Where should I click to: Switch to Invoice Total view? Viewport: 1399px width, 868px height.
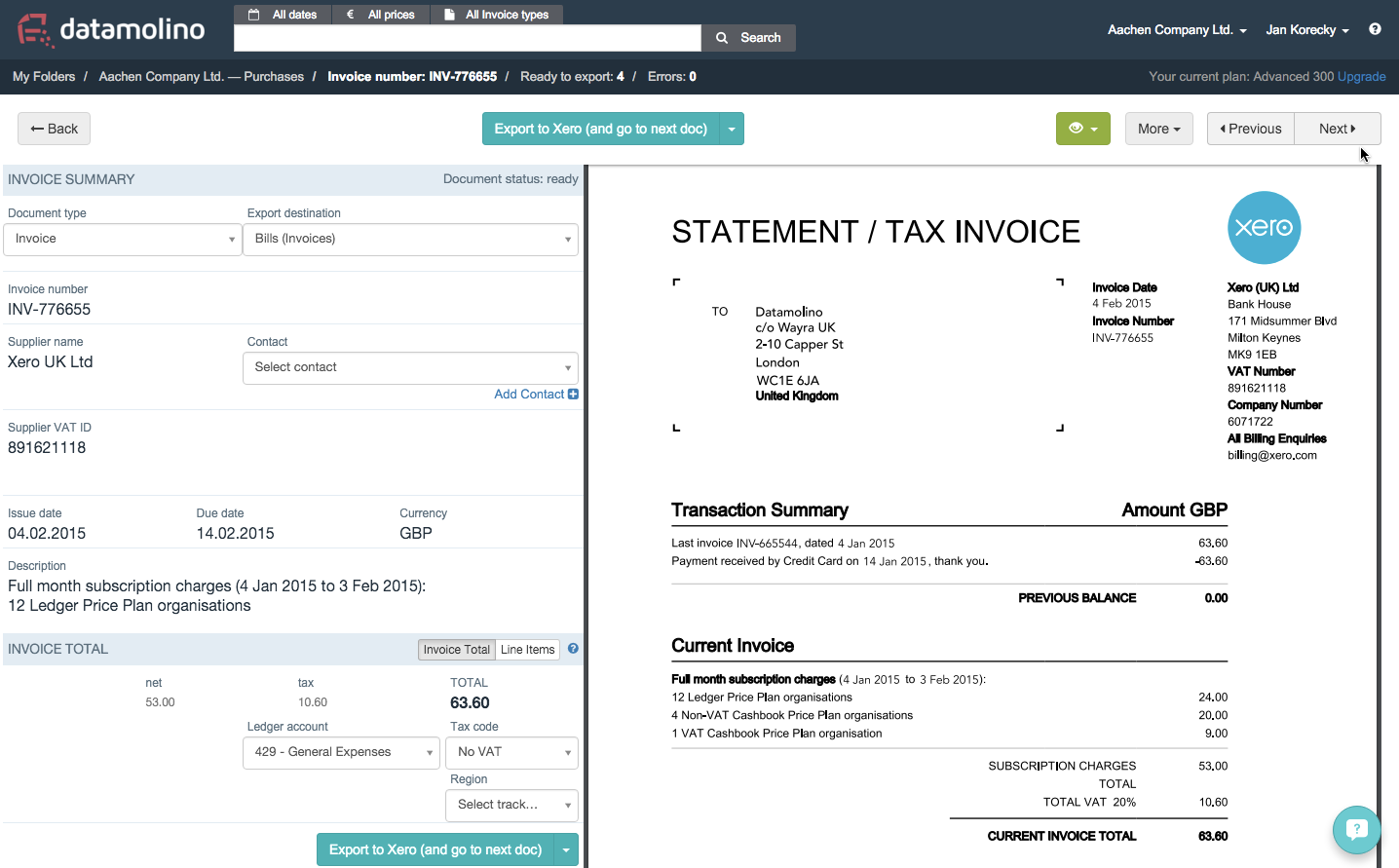[x=457, y=650]
